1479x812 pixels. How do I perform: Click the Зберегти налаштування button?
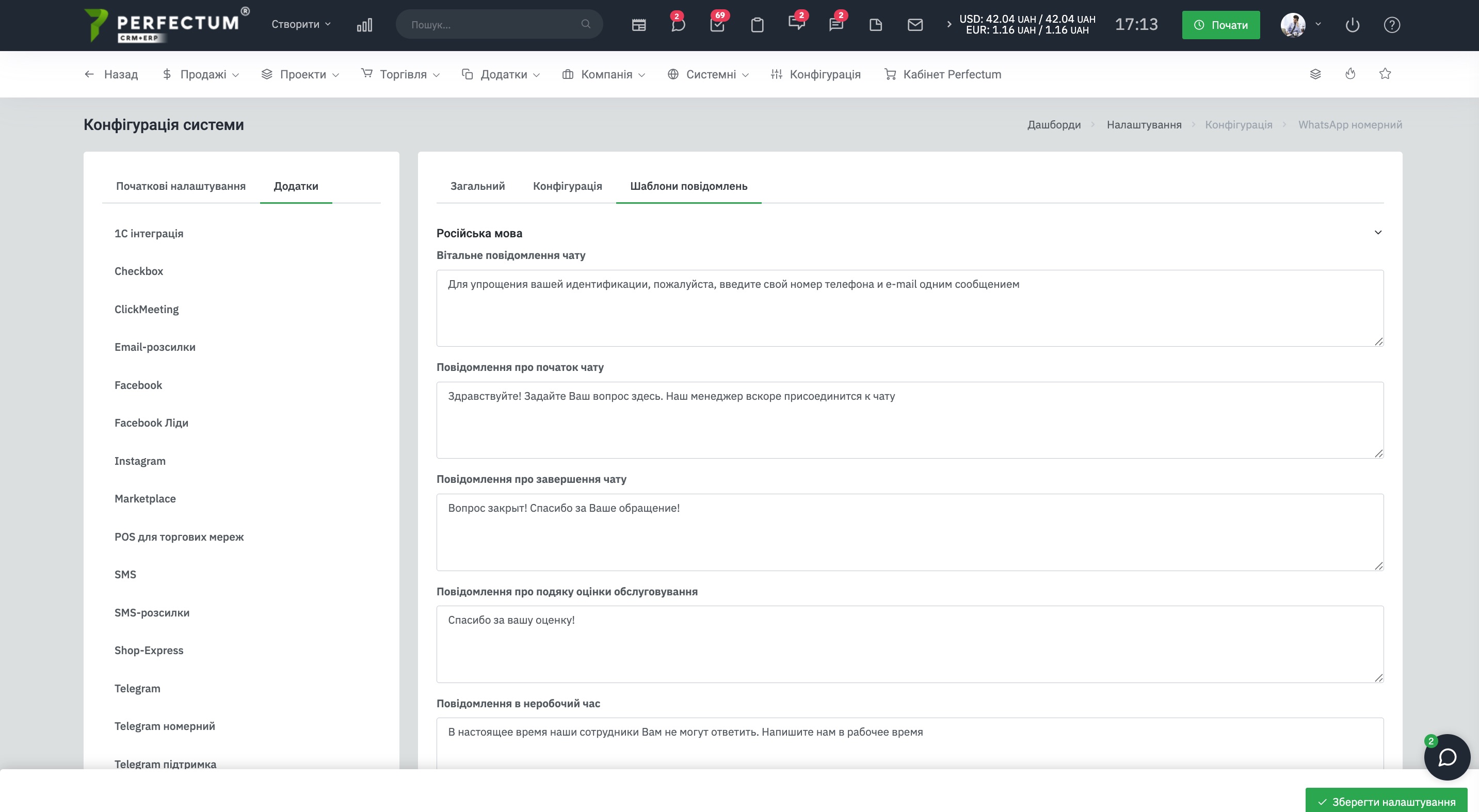(1386, 801)
